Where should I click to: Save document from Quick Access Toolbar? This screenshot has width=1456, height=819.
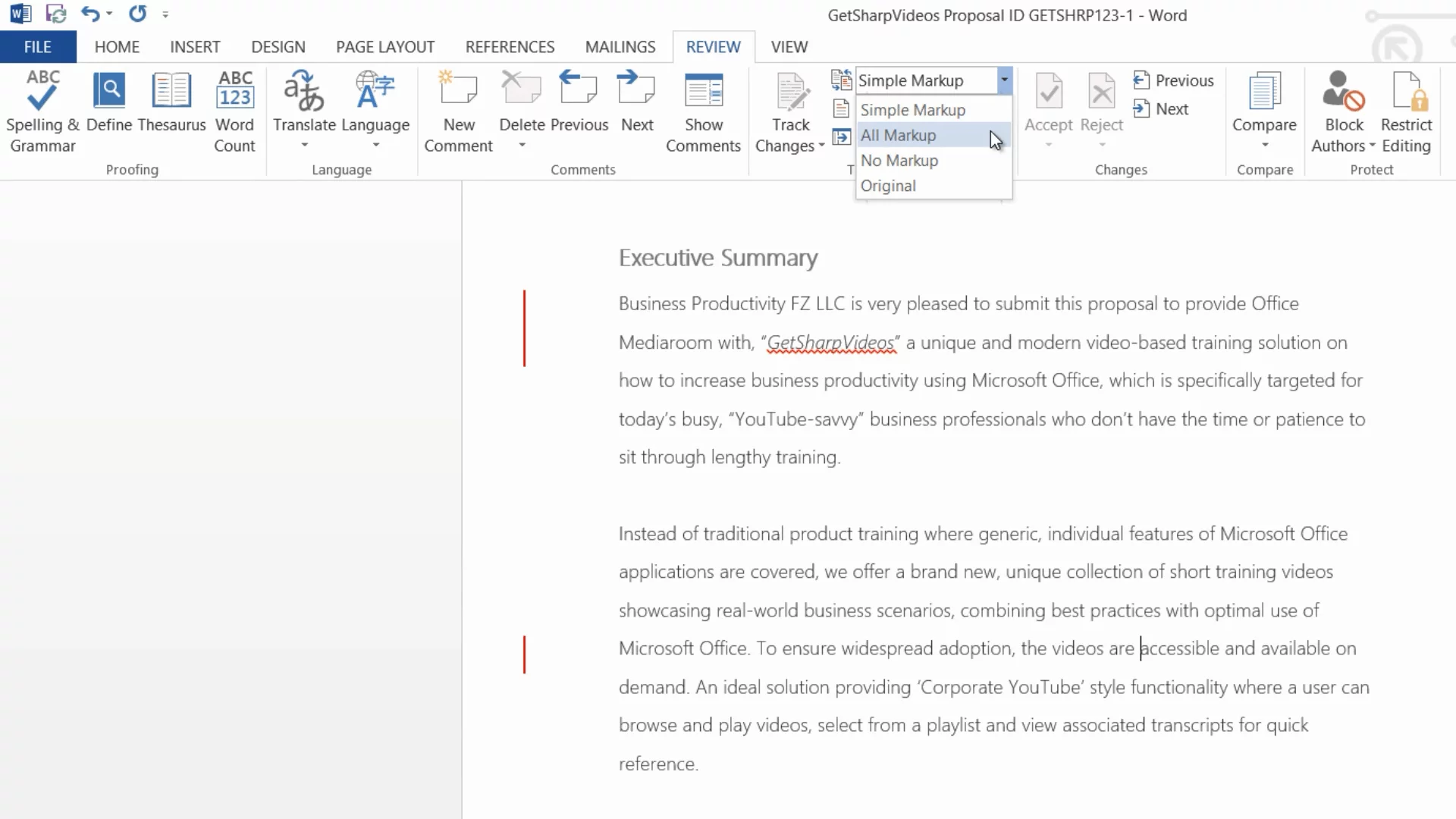[x=55, y=14]
